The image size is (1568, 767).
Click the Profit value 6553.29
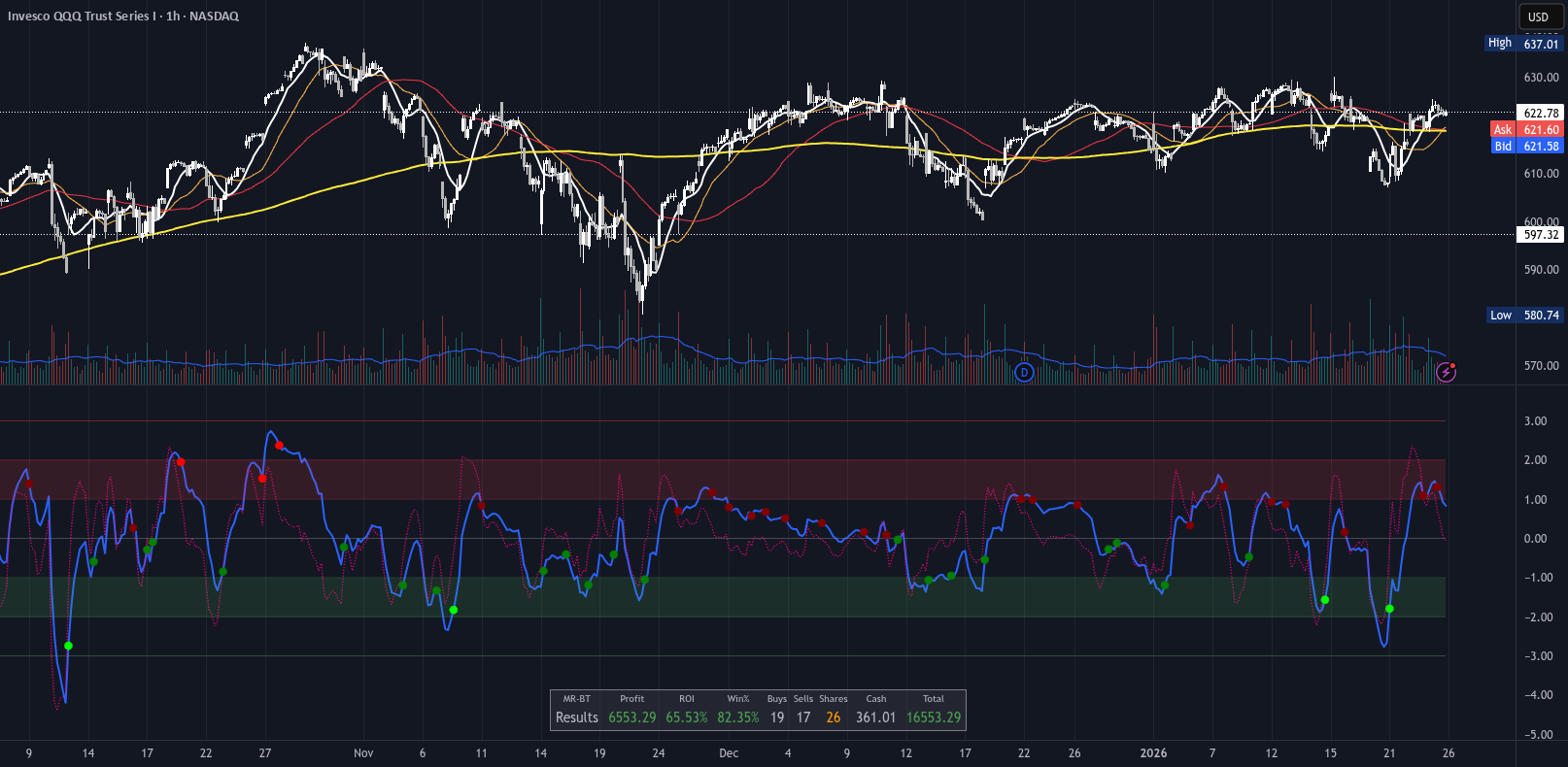(x=632, y=717)
